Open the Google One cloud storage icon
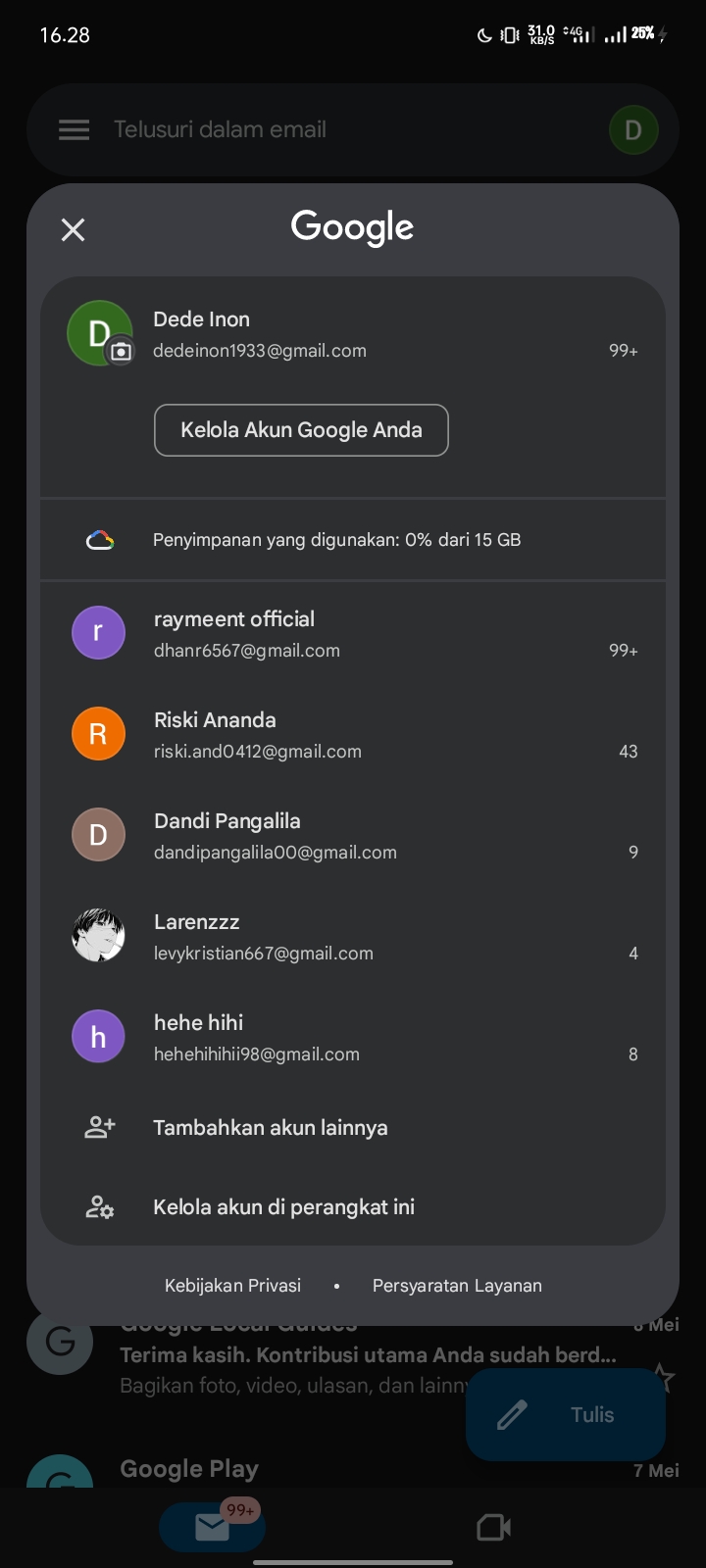Viewport: 706px width, 1568px height. point(100,540)
